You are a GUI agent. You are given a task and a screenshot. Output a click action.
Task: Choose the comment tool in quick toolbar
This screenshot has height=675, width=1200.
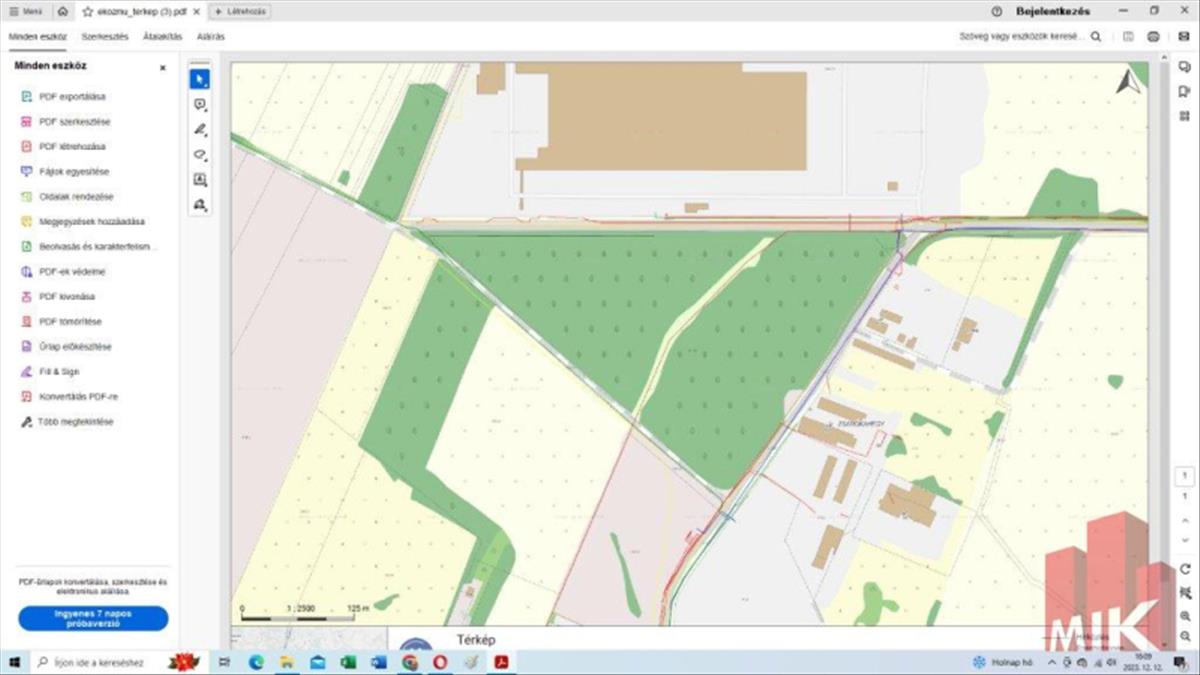(x=200, y=105)
